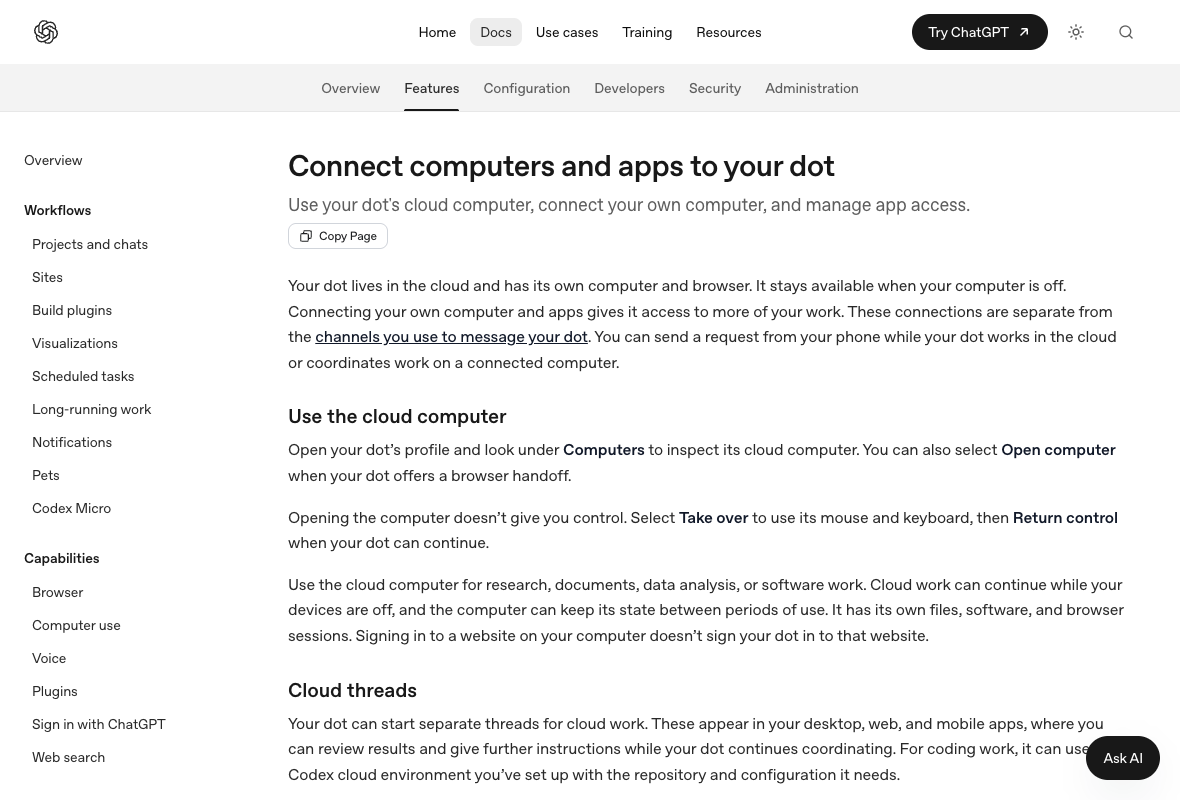The height and width of the screenshot is (800, 1180).
Task: Open Sign in with ChatGPT link
Action: click(x=99, y=724)
